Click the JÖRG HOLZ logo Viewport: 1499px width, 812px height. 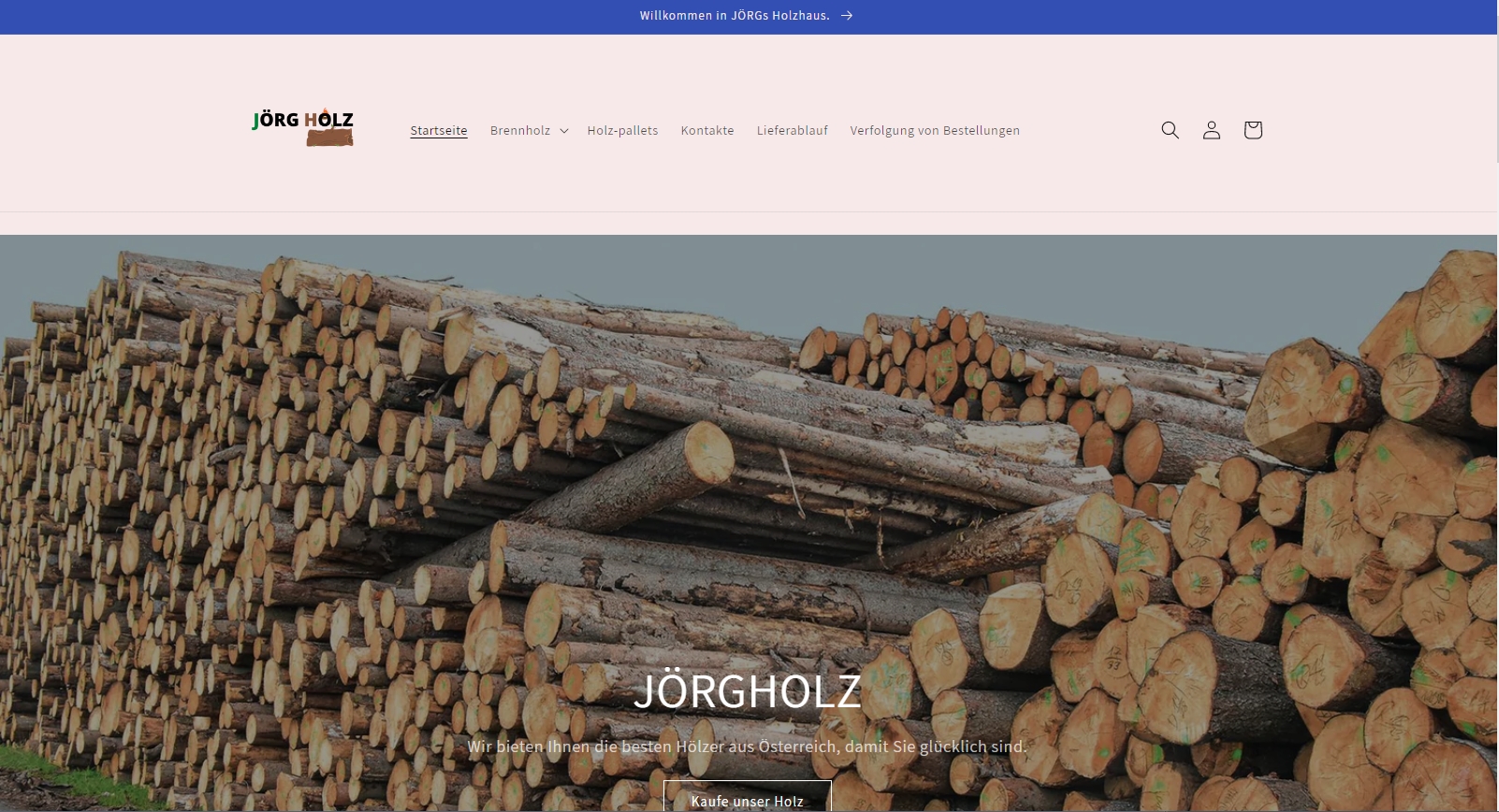click(303, 127)
